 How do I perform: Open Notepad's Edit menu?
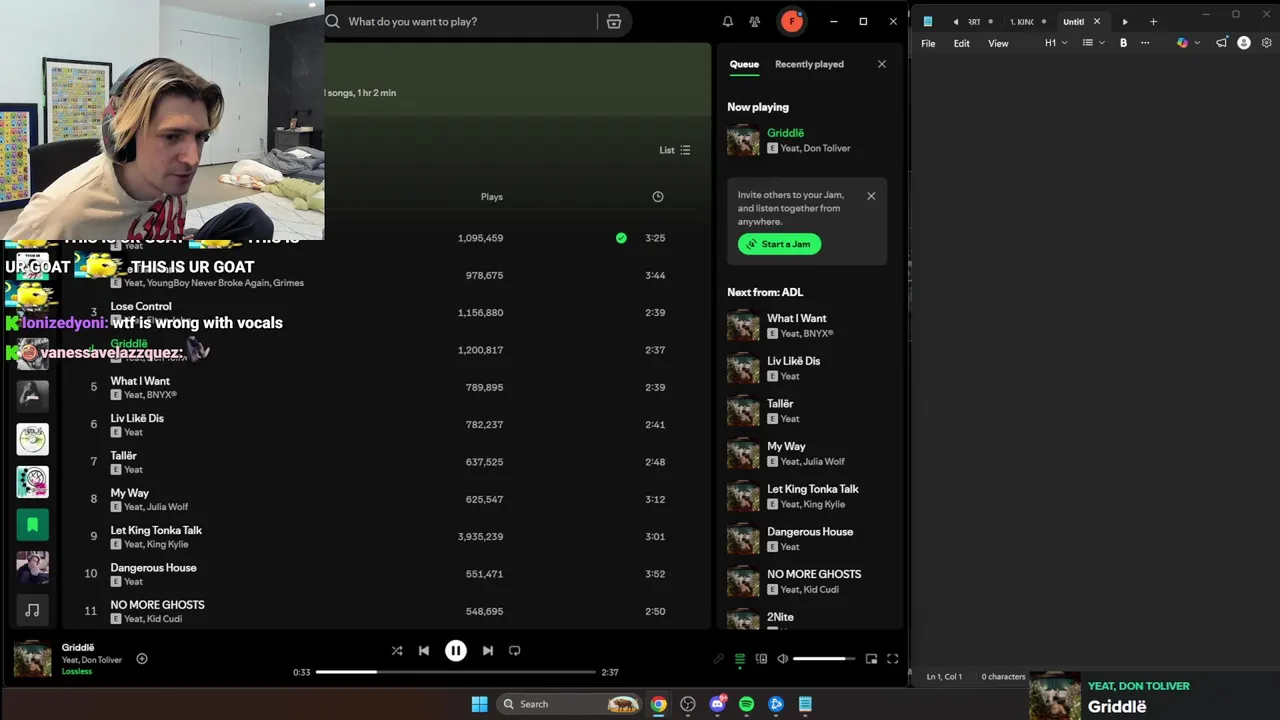(961, 43)
